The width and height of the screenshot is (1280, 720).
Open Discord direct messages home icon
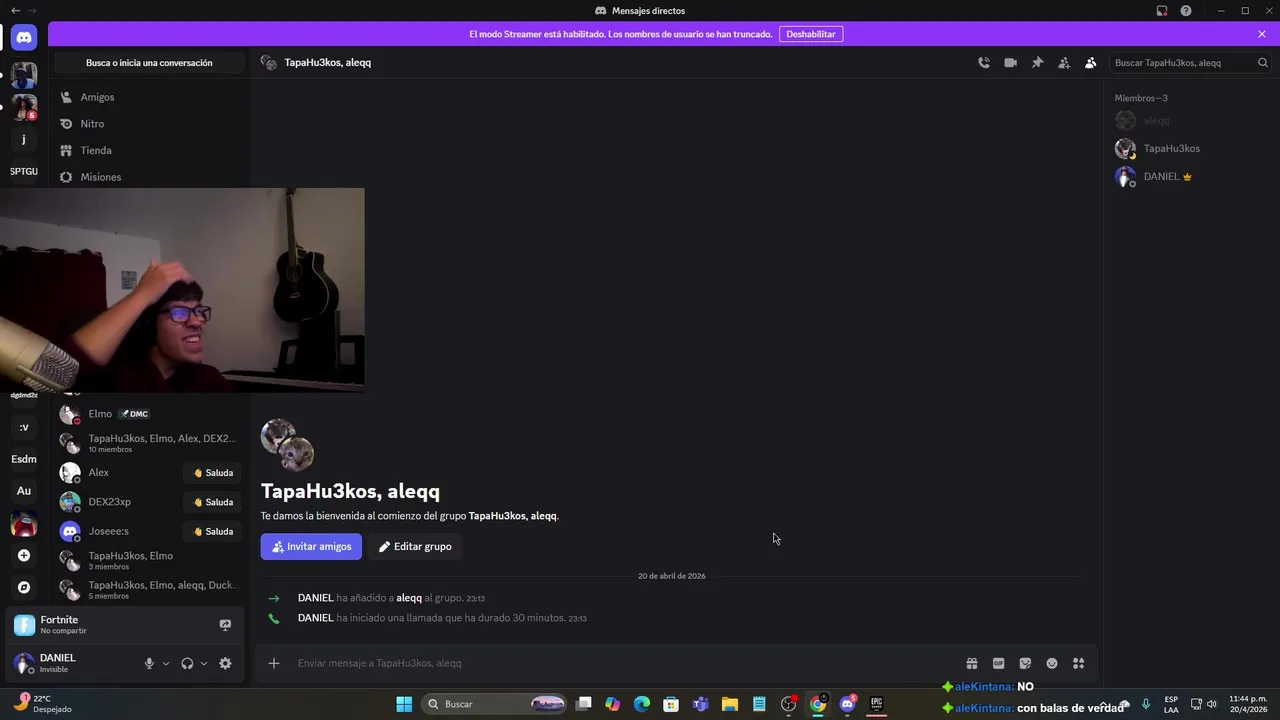click(x=24, y=37)
